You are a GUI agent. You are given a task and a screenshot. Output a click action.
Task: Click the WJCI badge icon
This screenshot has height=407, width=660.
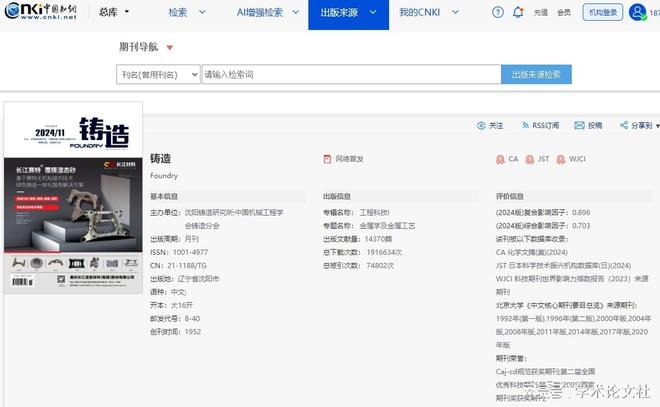(561, 160)
